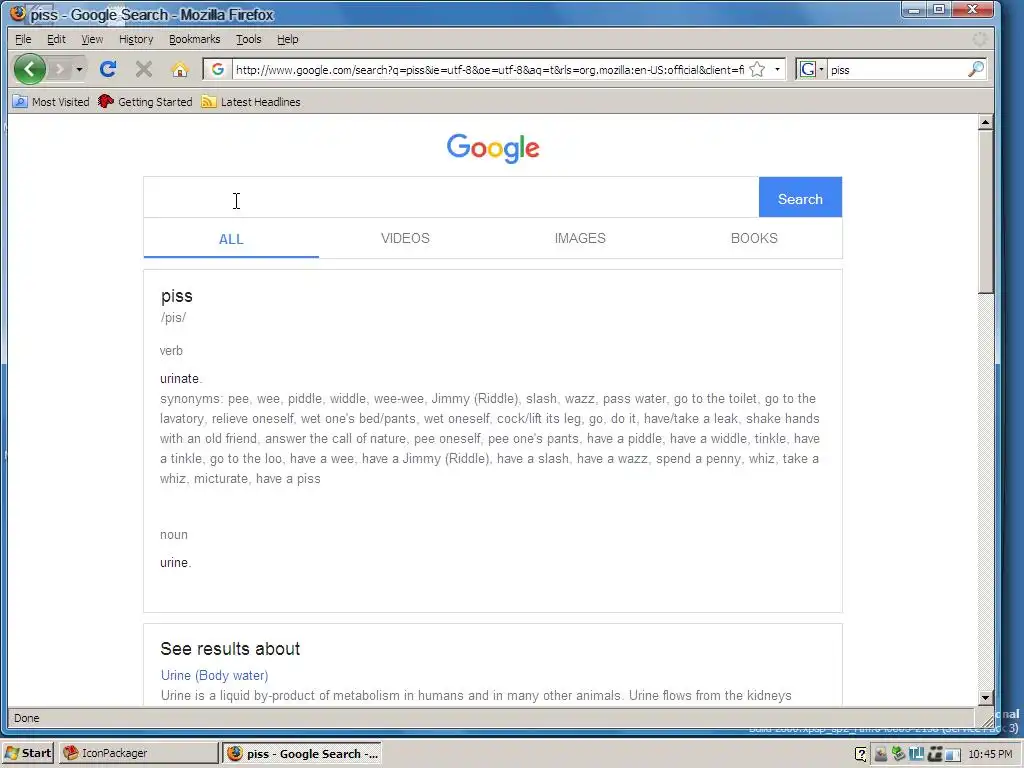Click the 'urinate.' definition text

click(x=181, y=379)
